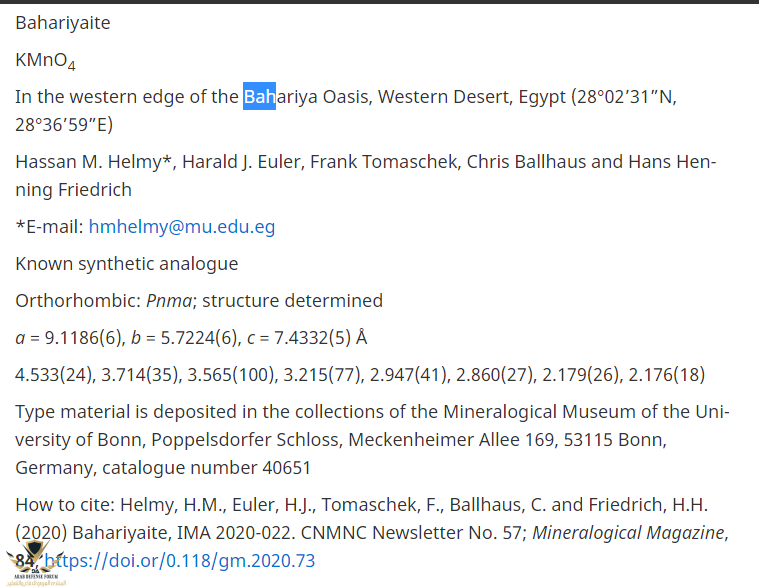Image resolution: width=759 pixels, height=588 pixels.
Task: Click the 'IMA 2020-022' reference text
Action: click(x=234, y=532)
